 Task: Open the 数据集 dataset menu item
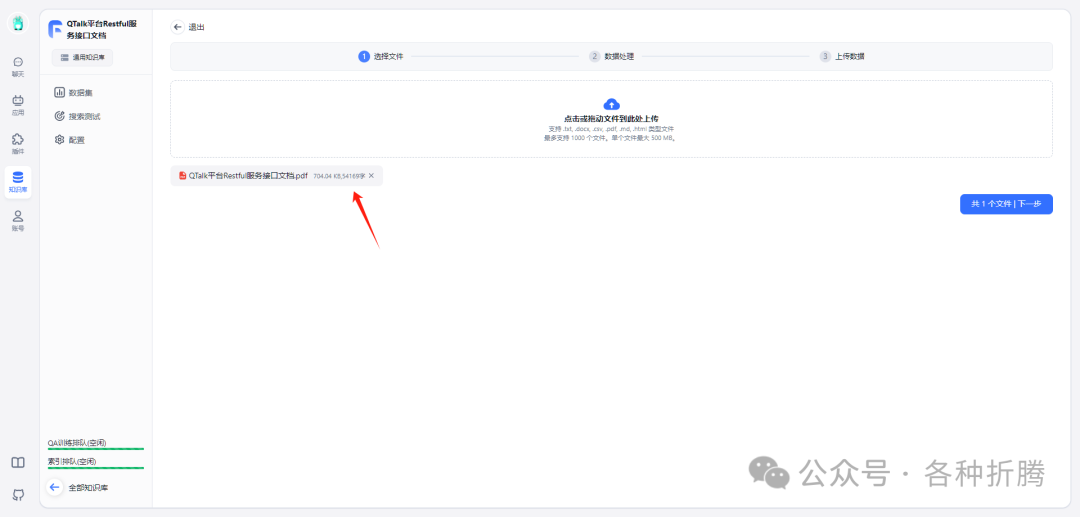tap(79, 92)
